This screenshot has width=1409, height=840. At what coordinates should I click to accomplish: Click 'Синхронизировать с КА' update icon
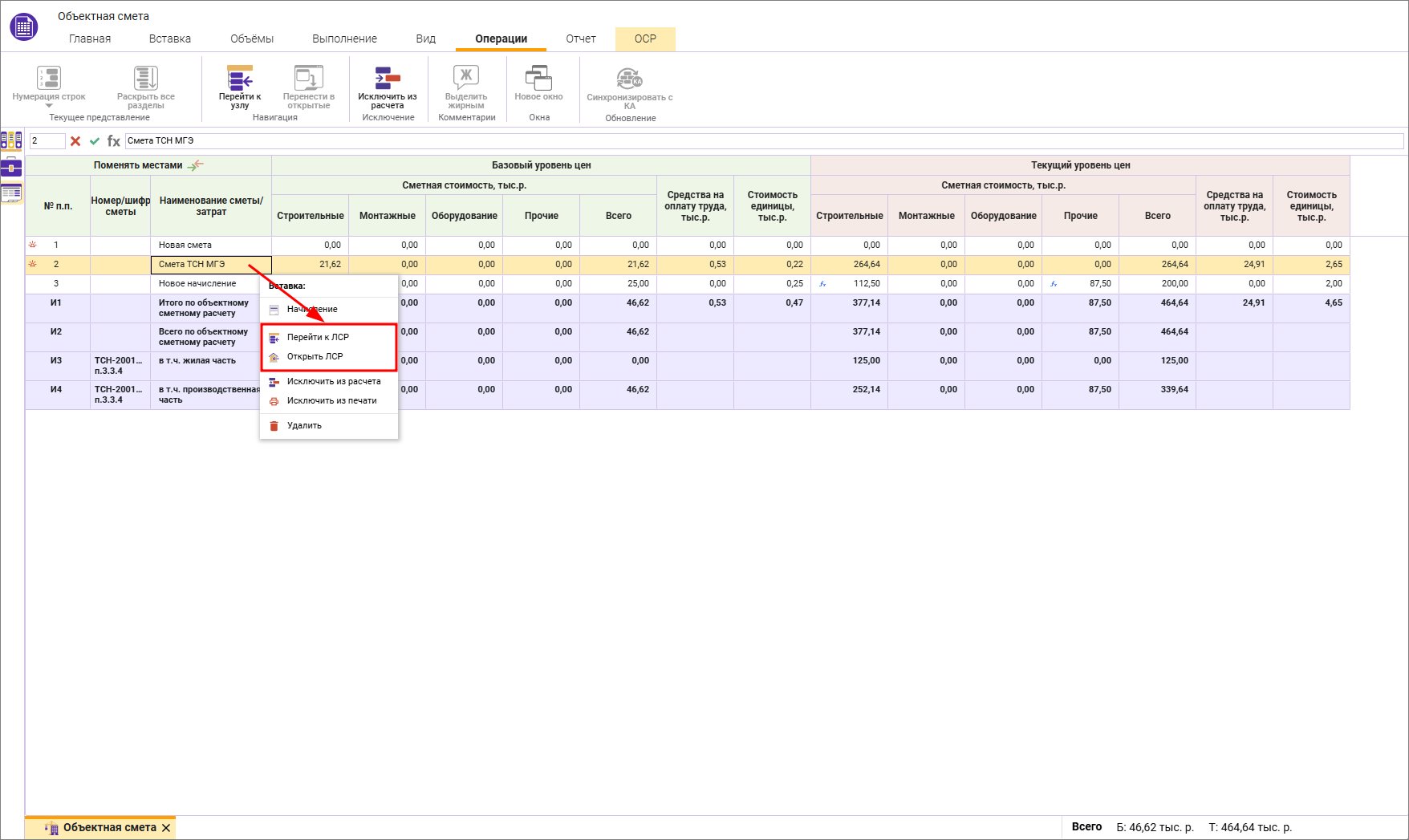(x=629, y=79)
